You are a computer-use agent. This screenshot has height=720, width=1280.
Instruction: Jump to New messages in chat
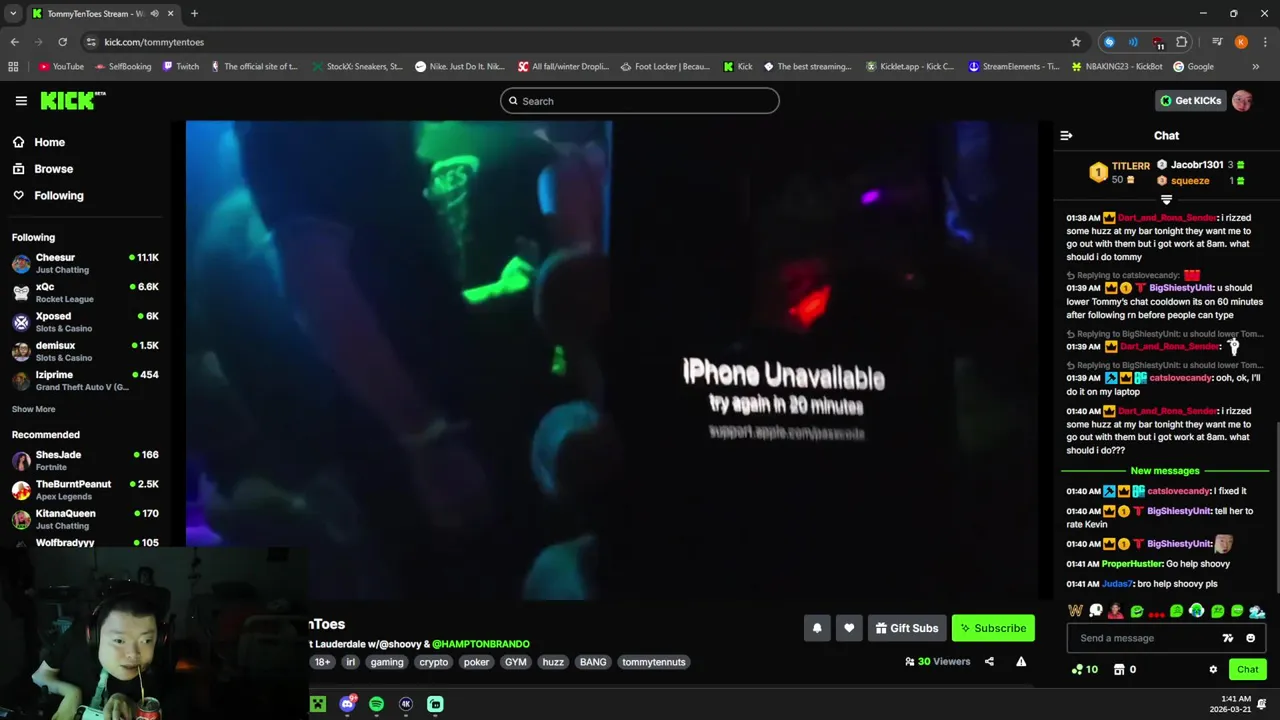(x=1165, y=471)
